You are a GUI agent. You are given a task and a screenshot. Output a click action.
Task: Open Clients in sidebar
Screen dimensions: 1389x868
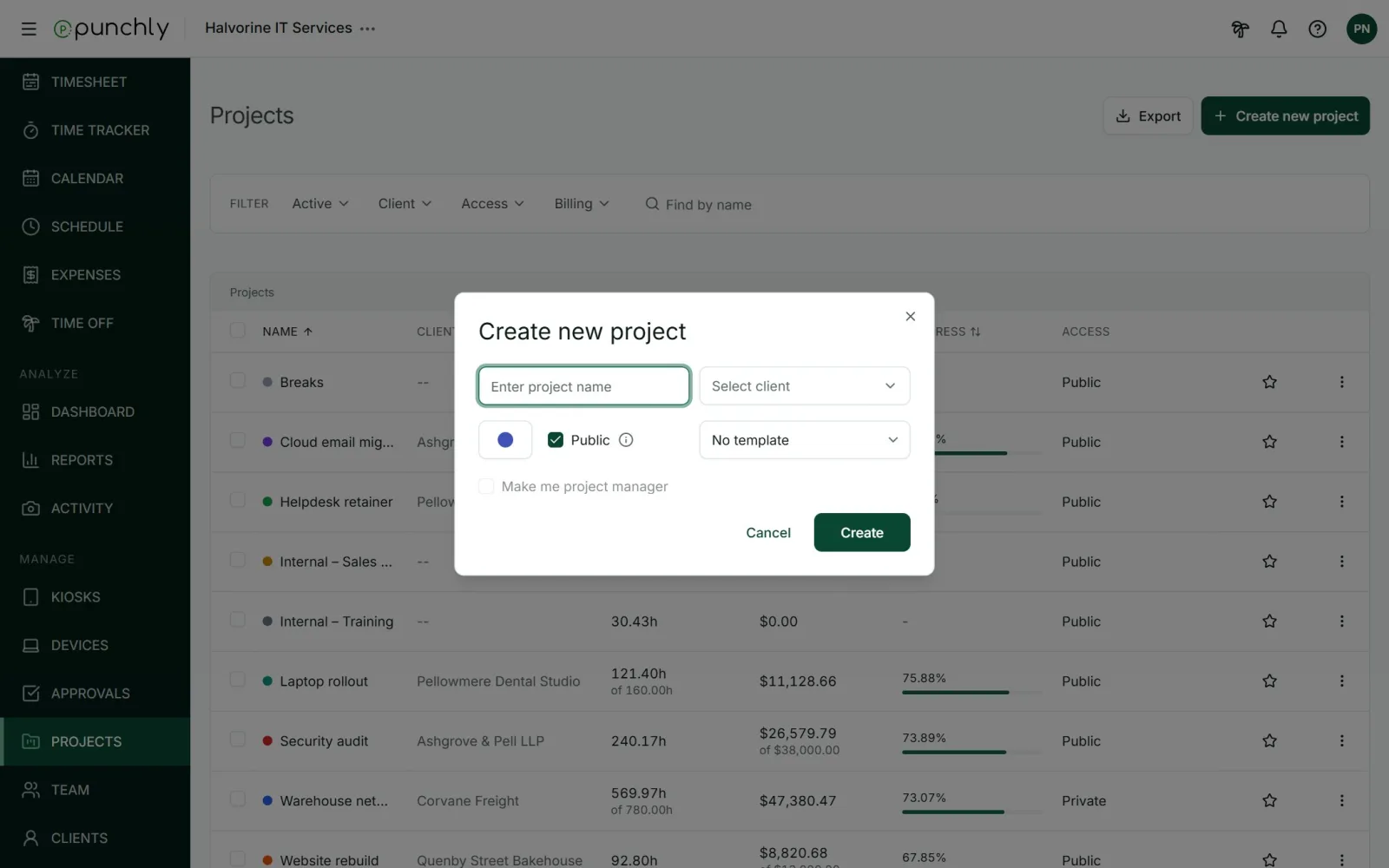click(x=95, y=838)
